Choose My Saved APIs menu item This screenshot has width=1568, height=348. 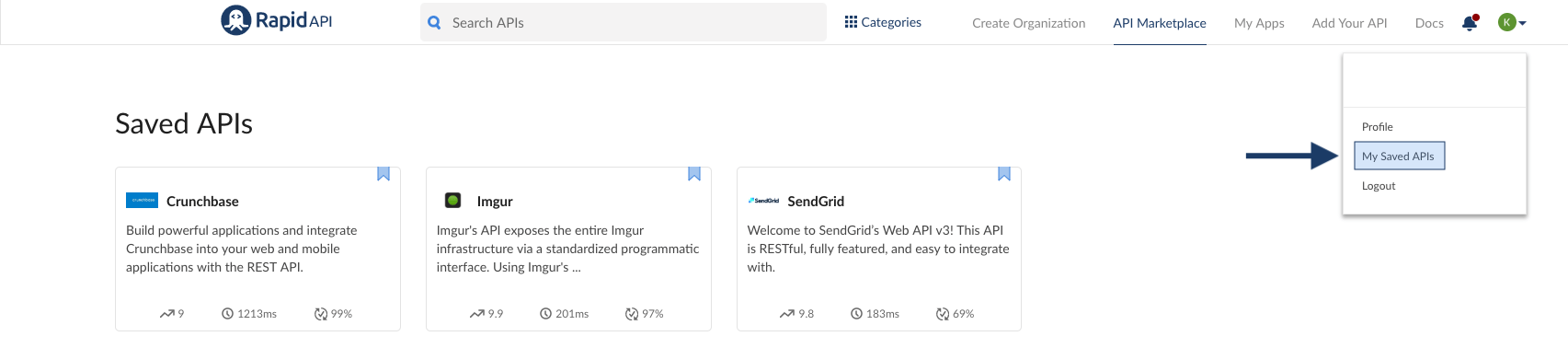coord(1399,157)
